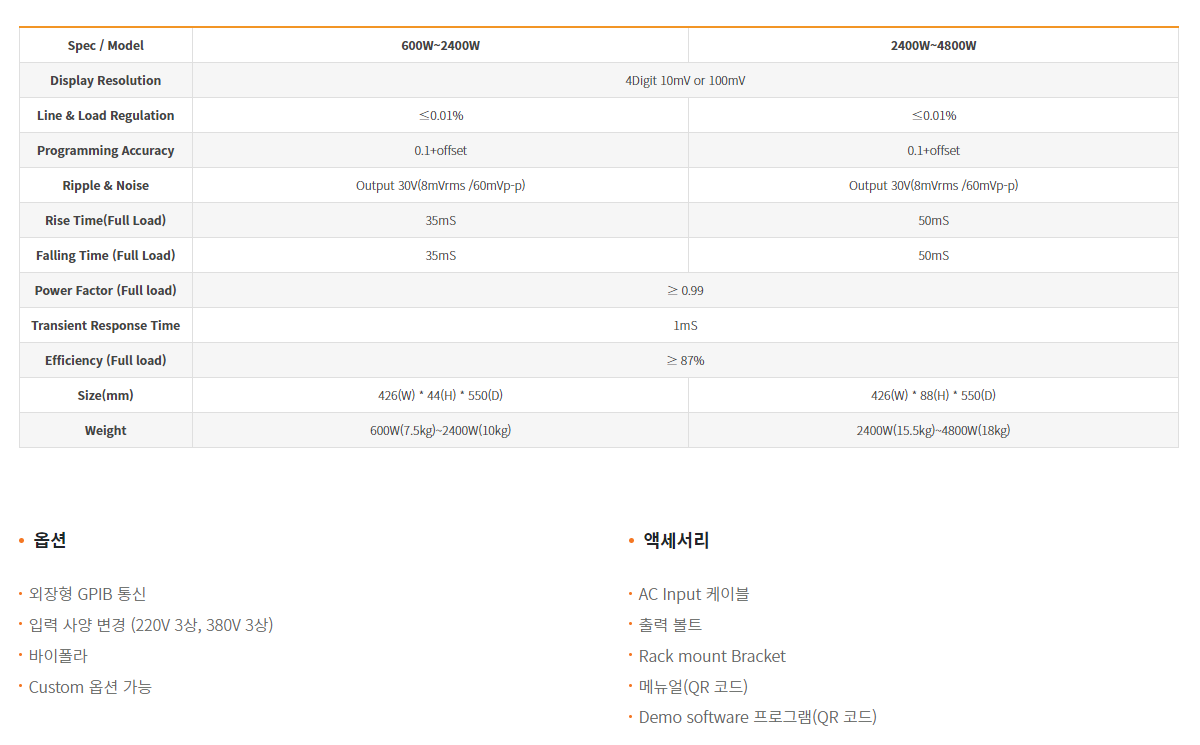1200x745 pixels.
Task: Click the 2400W(15.5kg)~4800W(18kg) weight cell
Action: coord(933,431)
